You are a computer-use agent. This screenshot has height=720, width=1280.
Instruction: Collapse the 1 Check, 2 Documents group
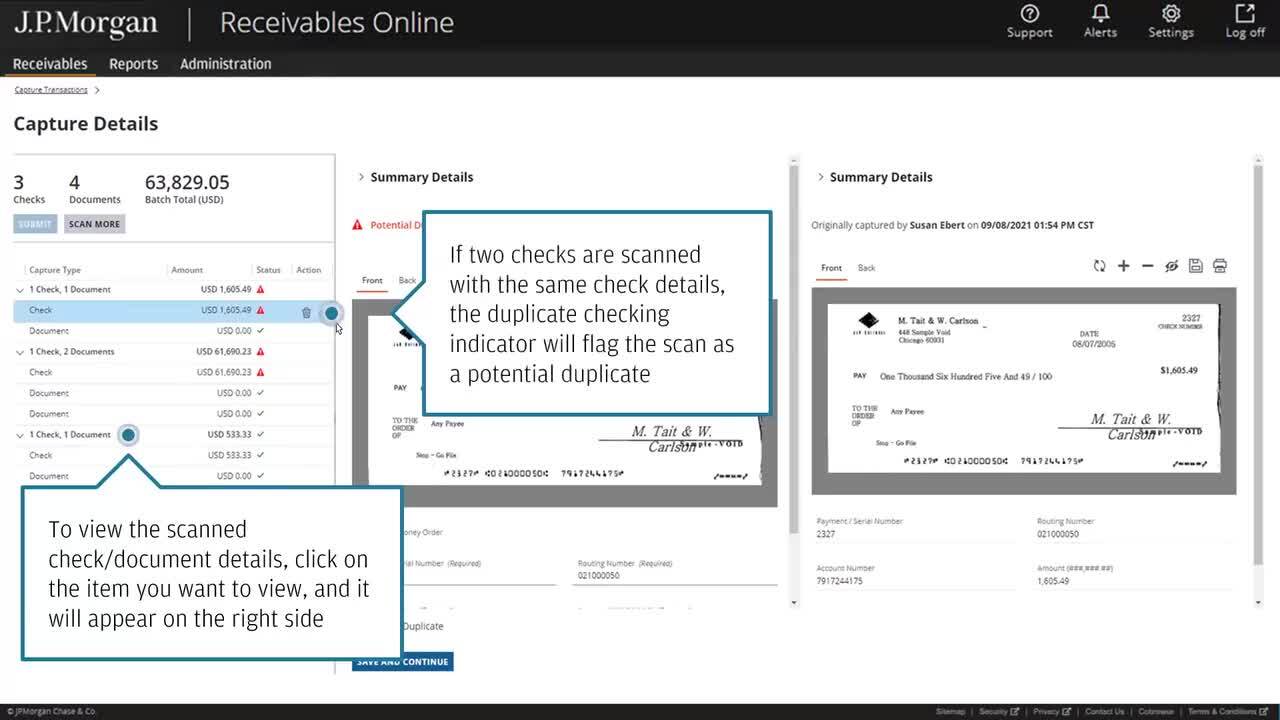[x=20, y=352]
